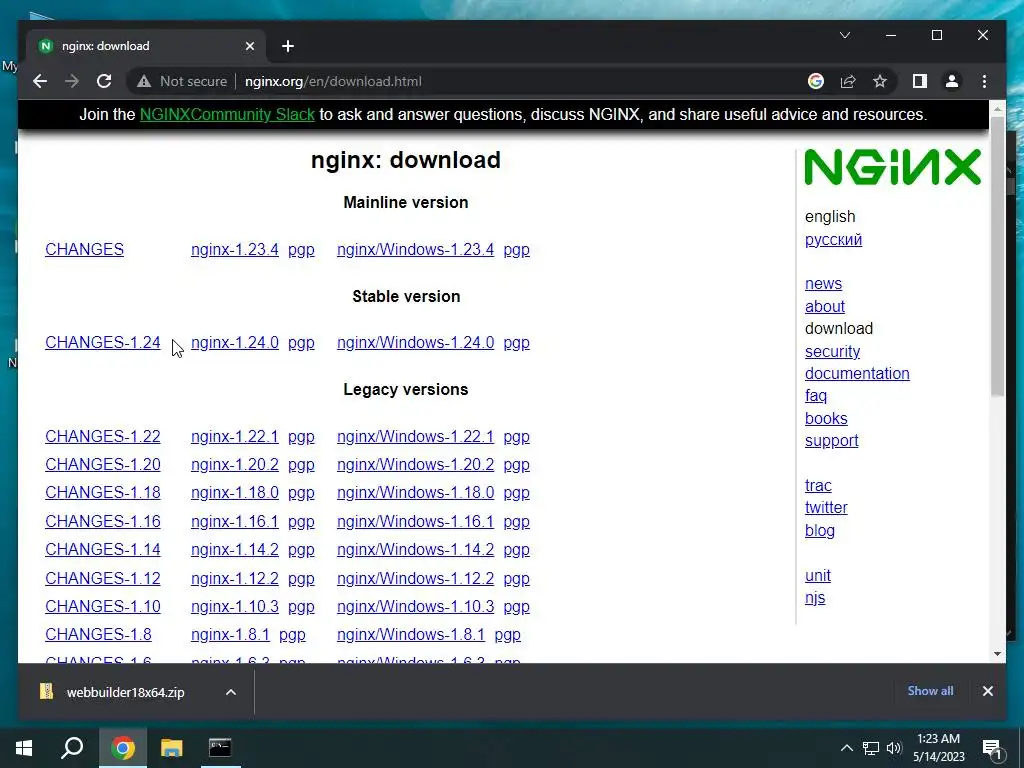
Task: Click Show all downloads
Action: pos(930,691)
